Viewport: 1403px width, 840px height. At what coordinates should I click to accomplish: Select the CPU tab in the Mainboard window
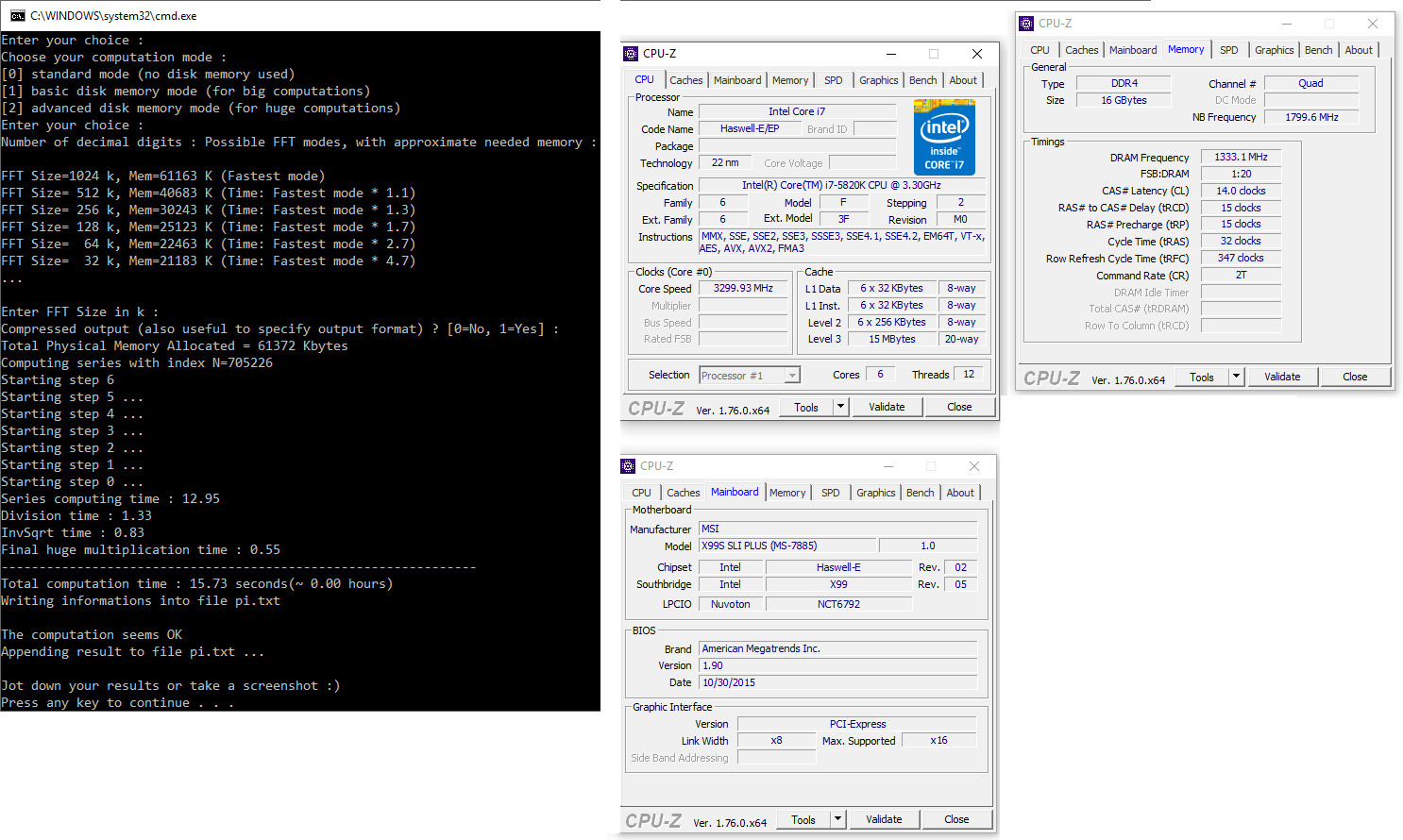pos(641,493)
